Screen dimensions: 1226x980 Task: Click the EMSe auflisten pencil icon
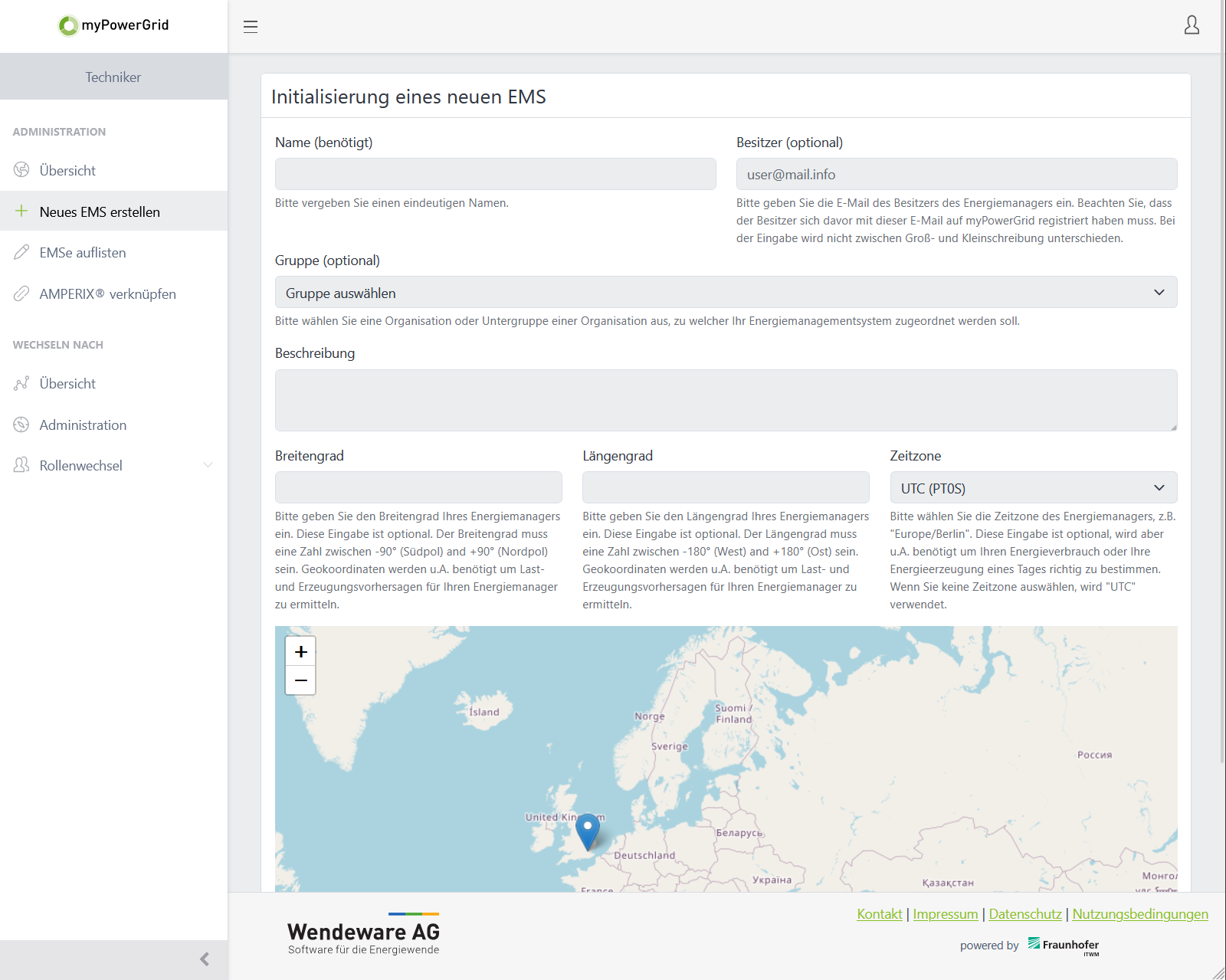pos(21,253)
